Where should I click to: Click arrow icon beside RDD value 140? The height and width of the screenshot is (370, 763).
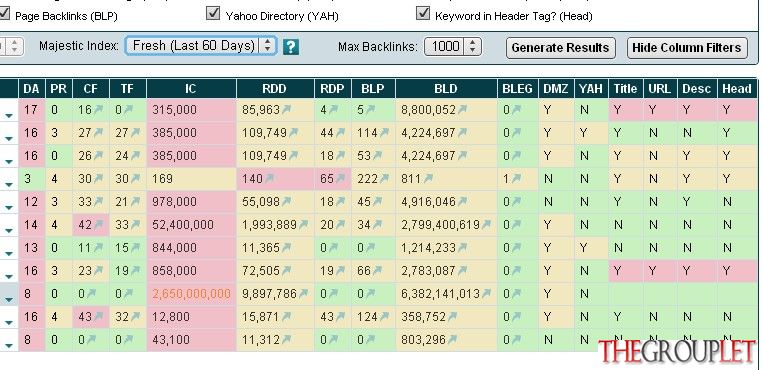(x=269, y=179)
